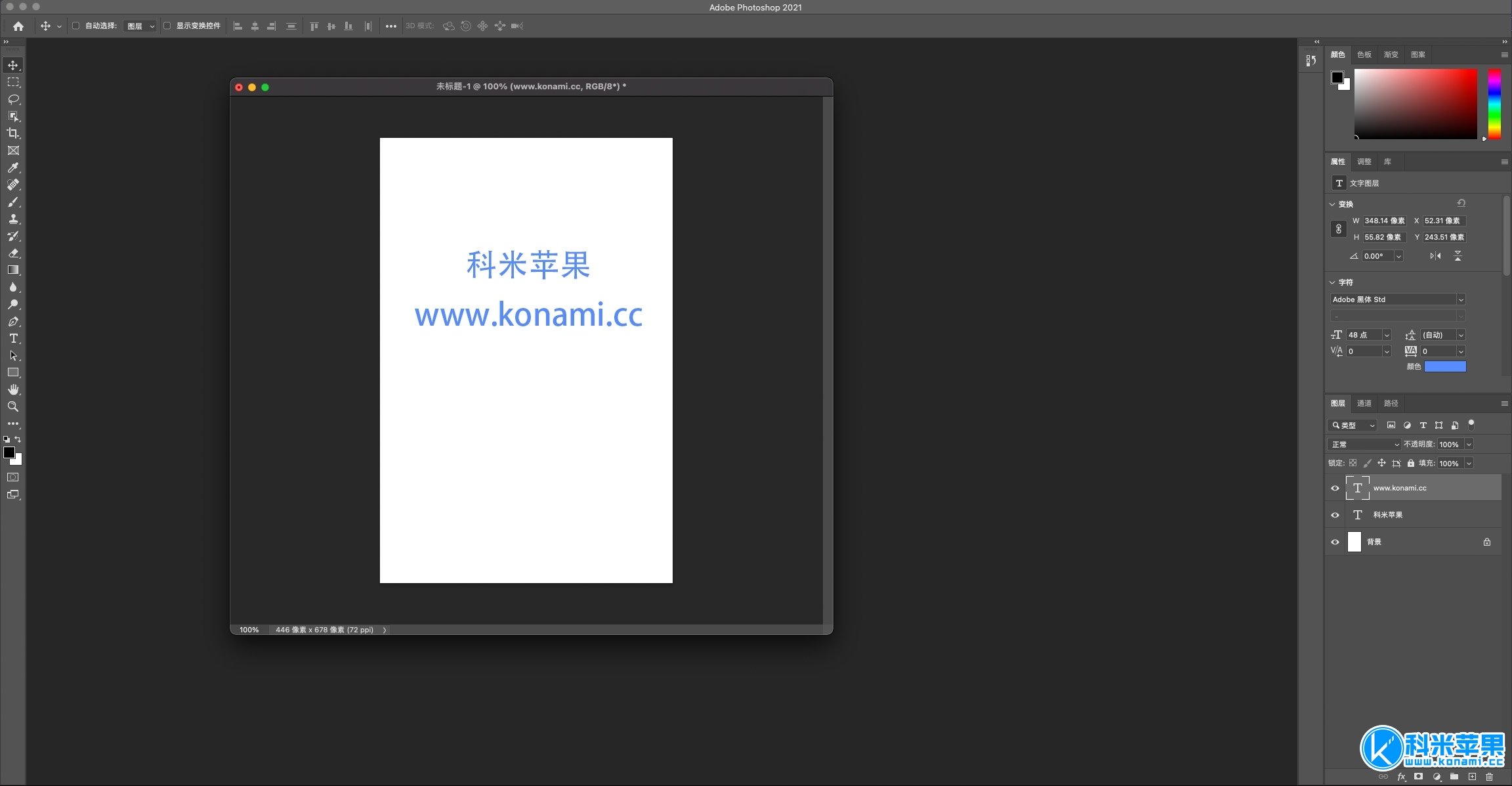1512x786 pixels.
Task: Select the Blur tool
Action: coord(13,287)
